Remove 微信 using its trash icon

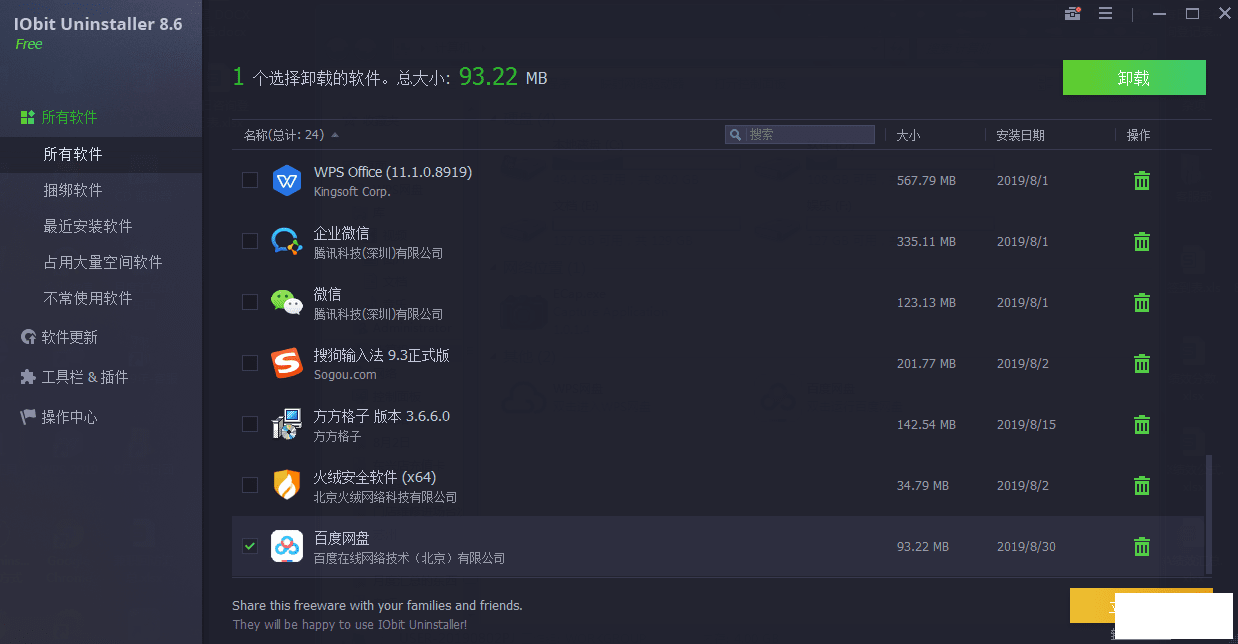point(1142,303)
